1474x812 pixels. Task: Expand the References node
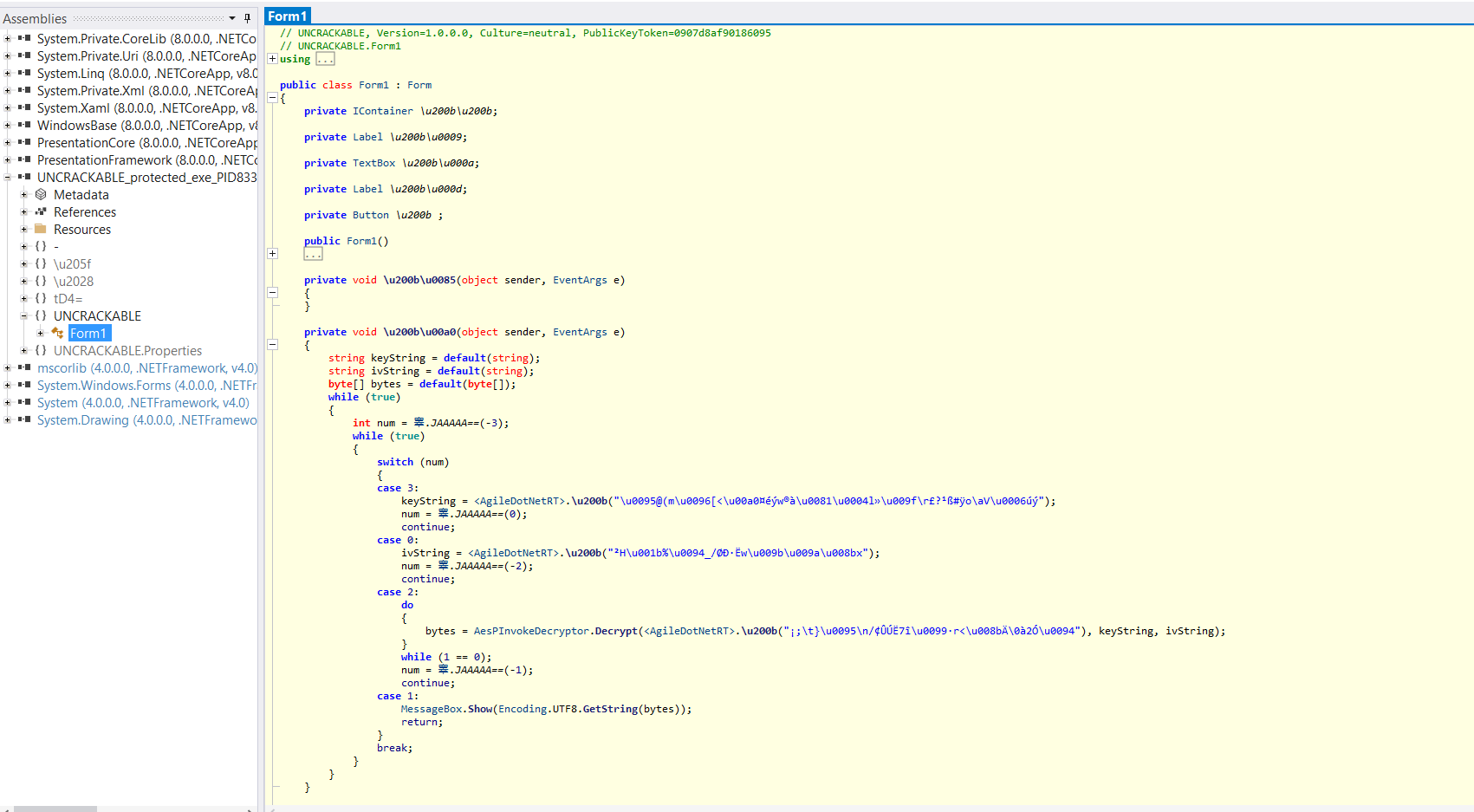click(24, 211)
